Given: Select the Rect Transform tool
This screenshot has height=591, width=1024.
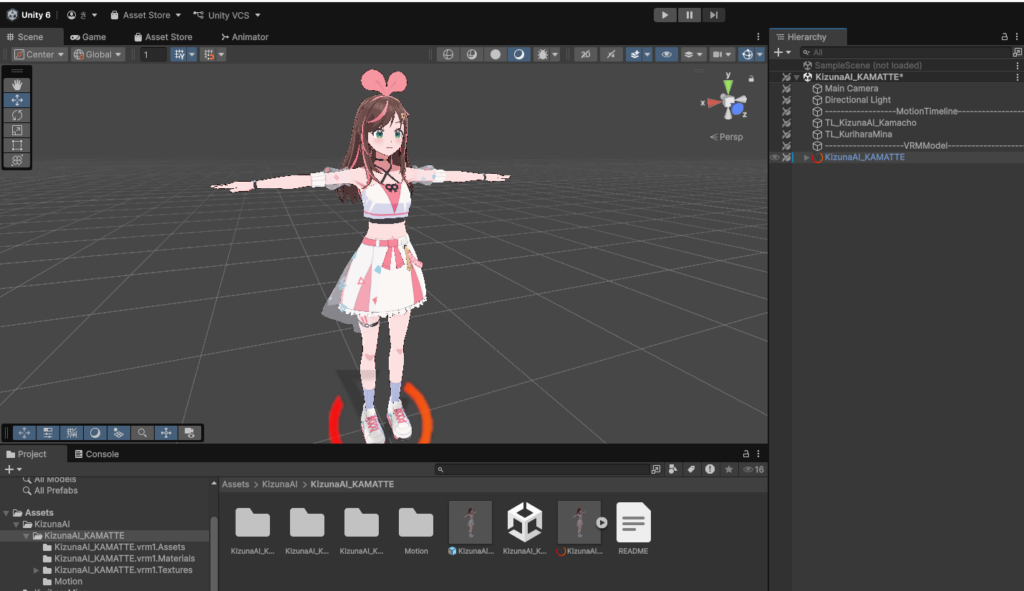Looking at the screenshot, I should [16, 144].
